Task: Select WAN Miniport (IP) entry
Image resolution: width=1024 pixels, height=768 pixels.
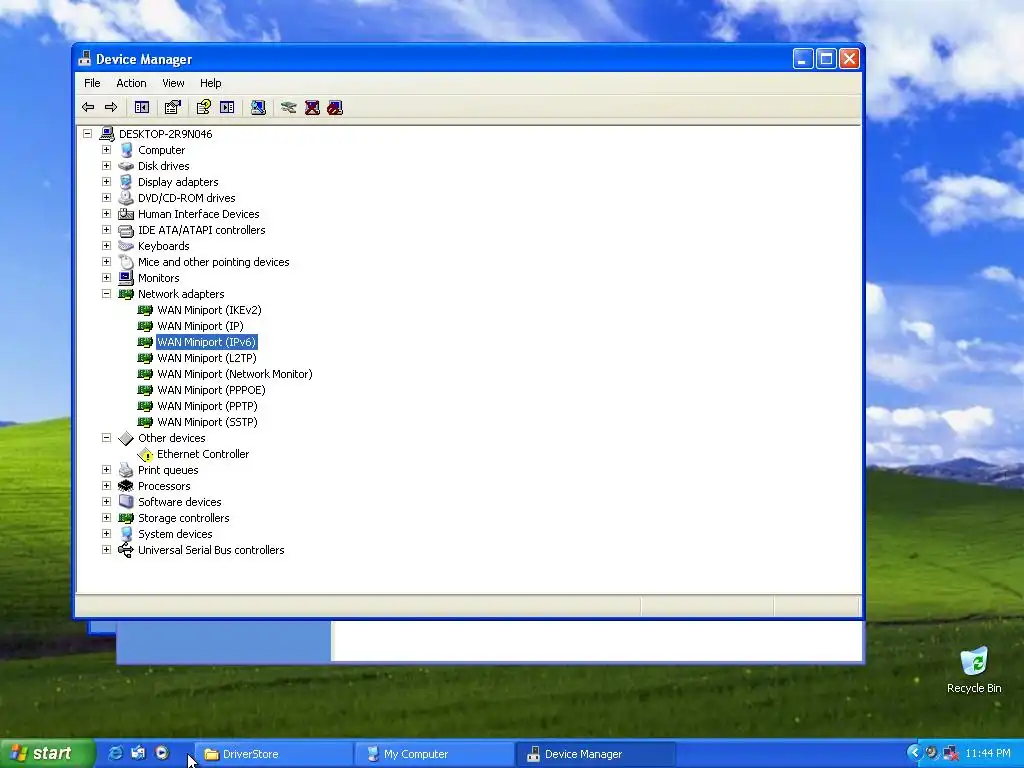Action: click(x=200, y=327)
